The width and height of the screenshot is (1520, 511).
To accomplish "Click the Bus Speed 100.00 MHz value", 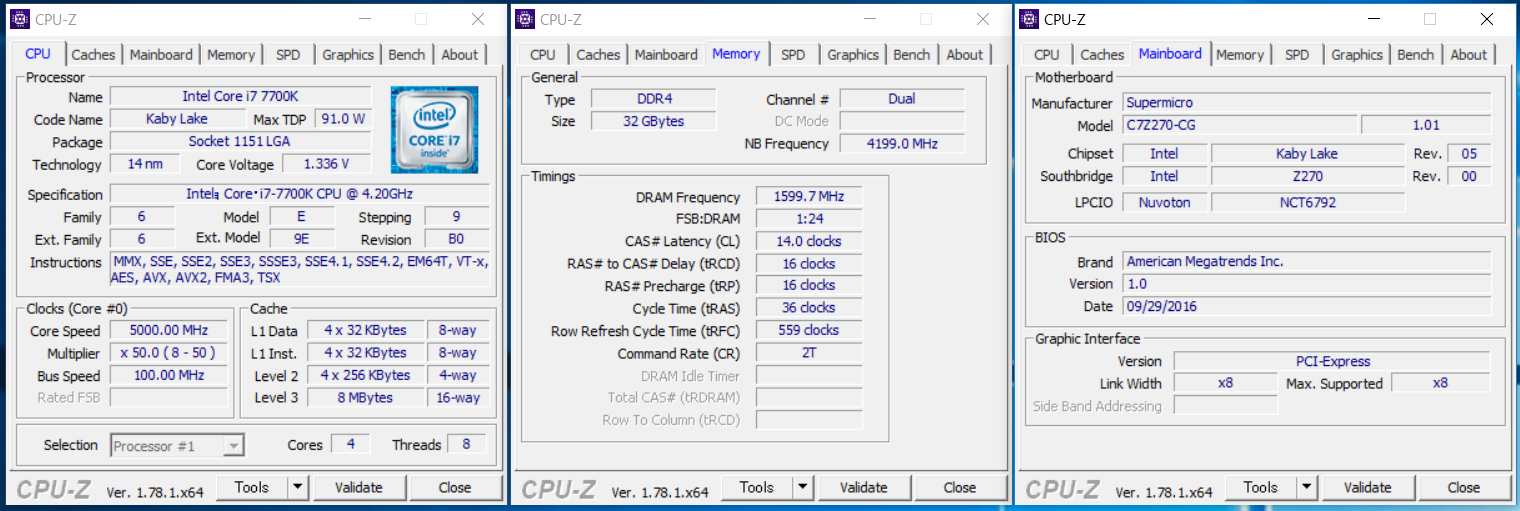I will [168, 375].
